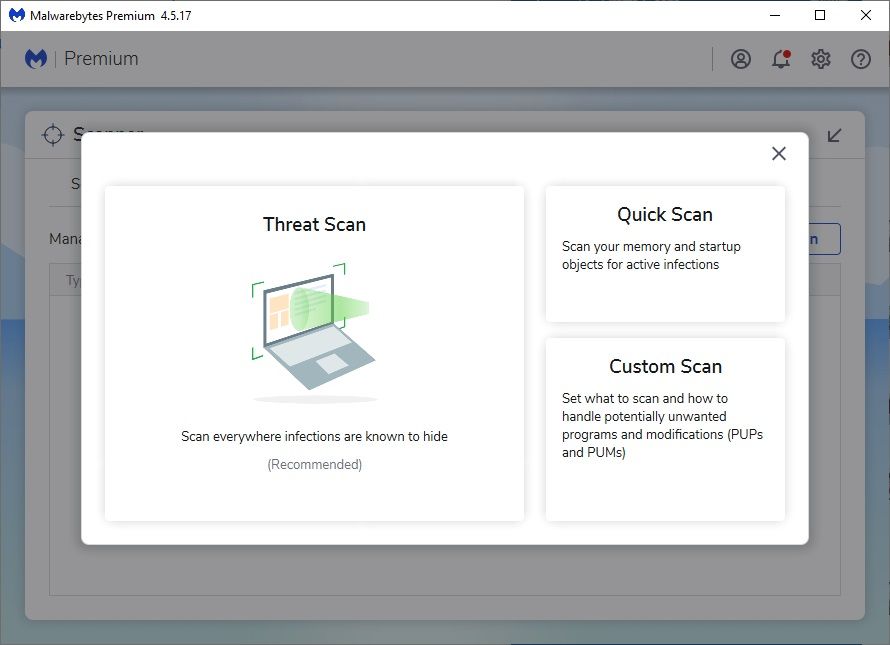Click the title bar Malwarebytes icon
The image size is (890, 645).
coord(16,15)
